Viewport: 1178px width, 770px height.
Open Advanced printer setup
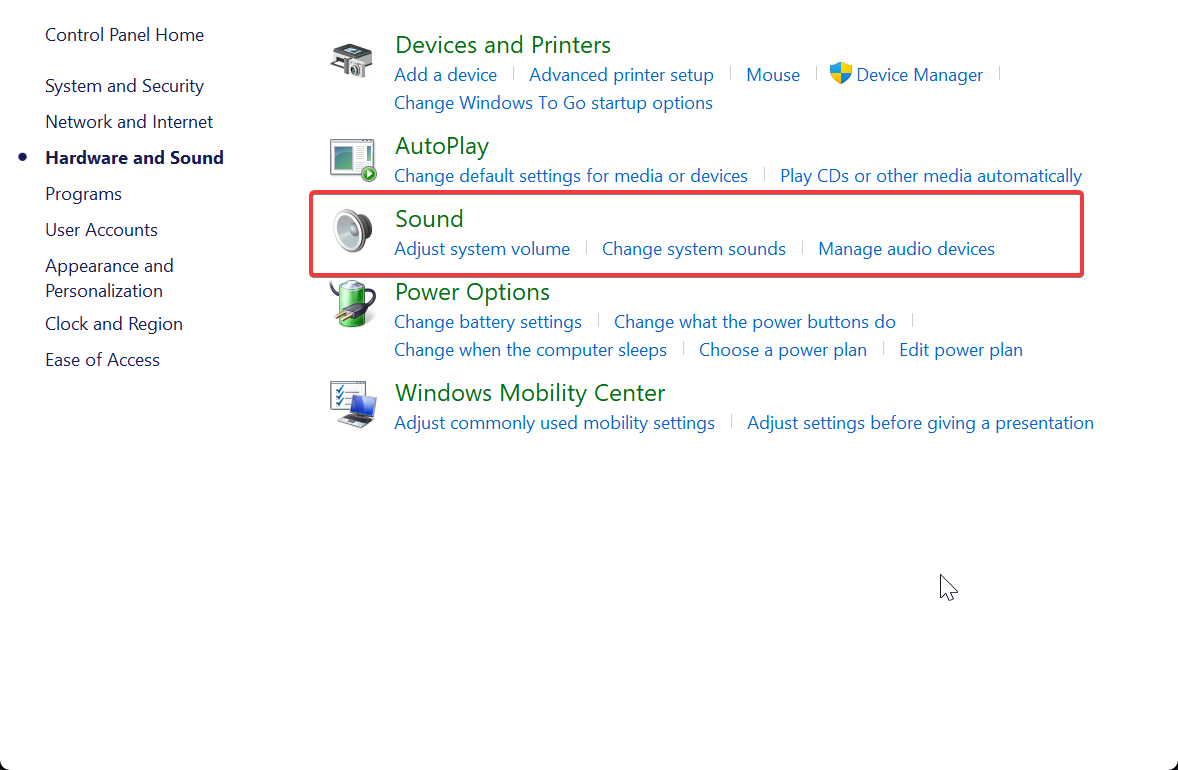coord(621,75)
